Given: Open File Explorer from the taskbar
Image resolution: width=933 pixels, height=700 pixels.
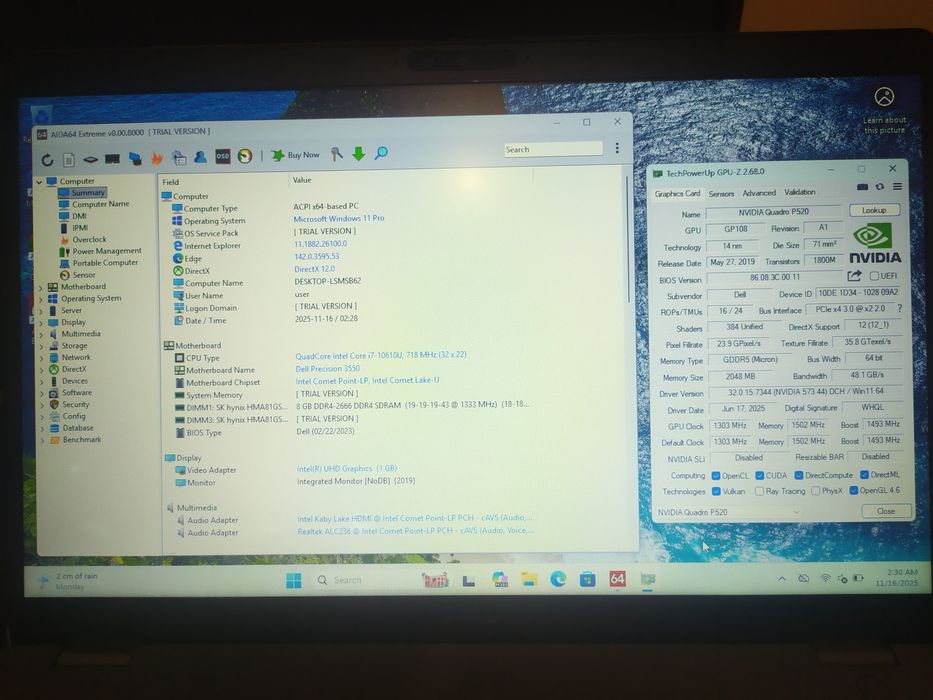Looking at the screenshot, I should click(x=528, y=579).
